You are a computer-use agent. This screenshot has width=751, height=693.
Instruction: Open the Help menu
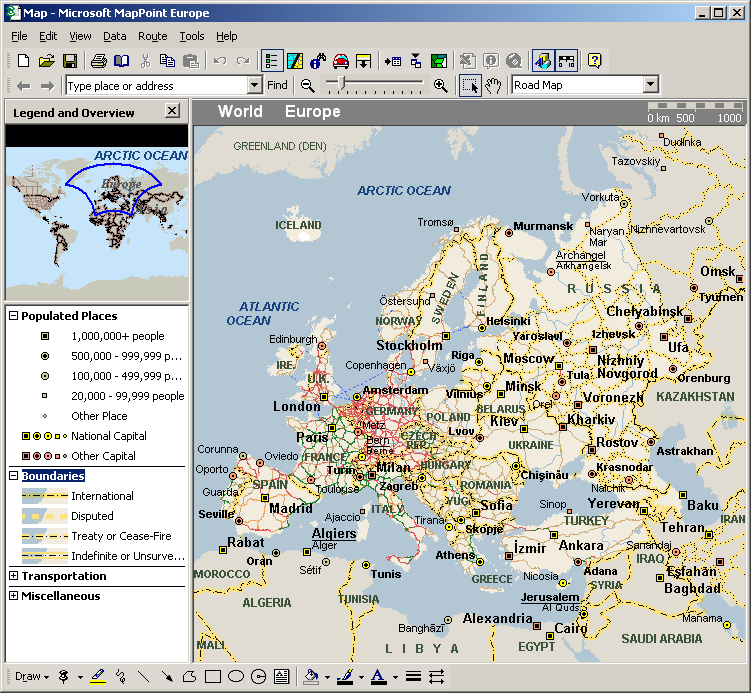[226, 36]
